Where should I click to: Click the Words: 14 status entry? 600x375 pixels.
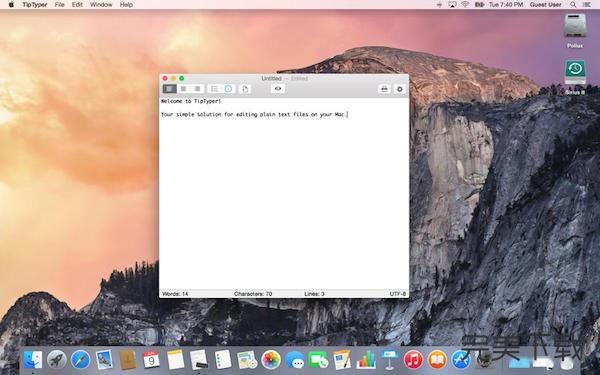tap(175, 294)
